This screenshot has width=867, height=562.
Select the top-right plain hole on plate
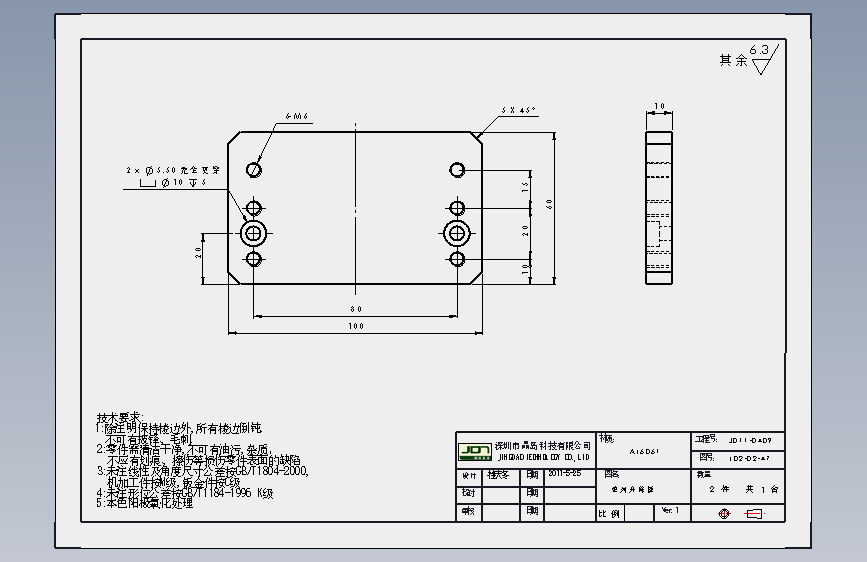[457, 169]
